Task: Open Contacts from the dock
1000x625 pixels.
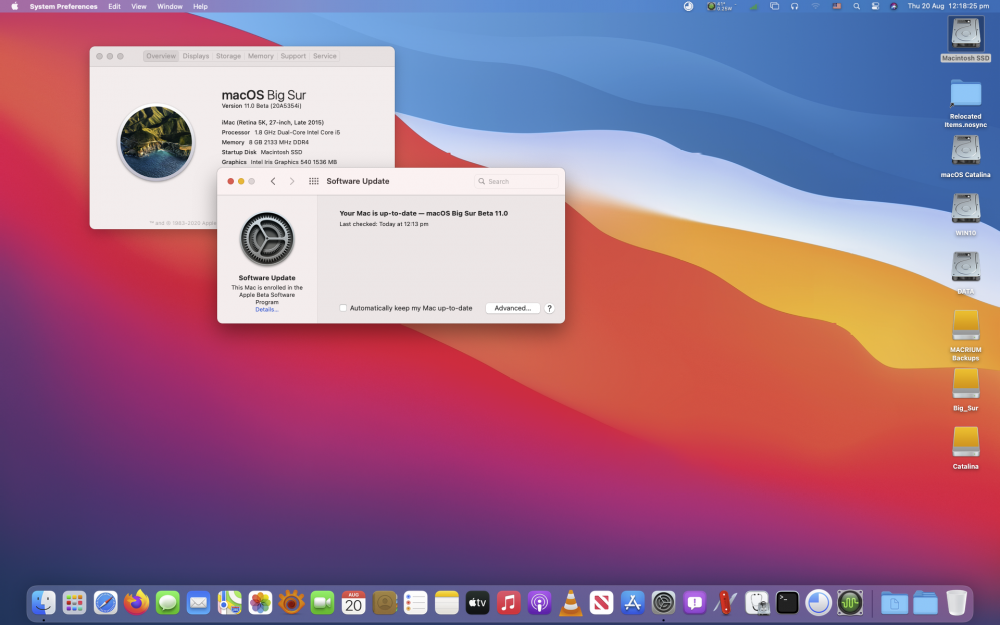Action: pyautogui.click(x=385, y=602)
